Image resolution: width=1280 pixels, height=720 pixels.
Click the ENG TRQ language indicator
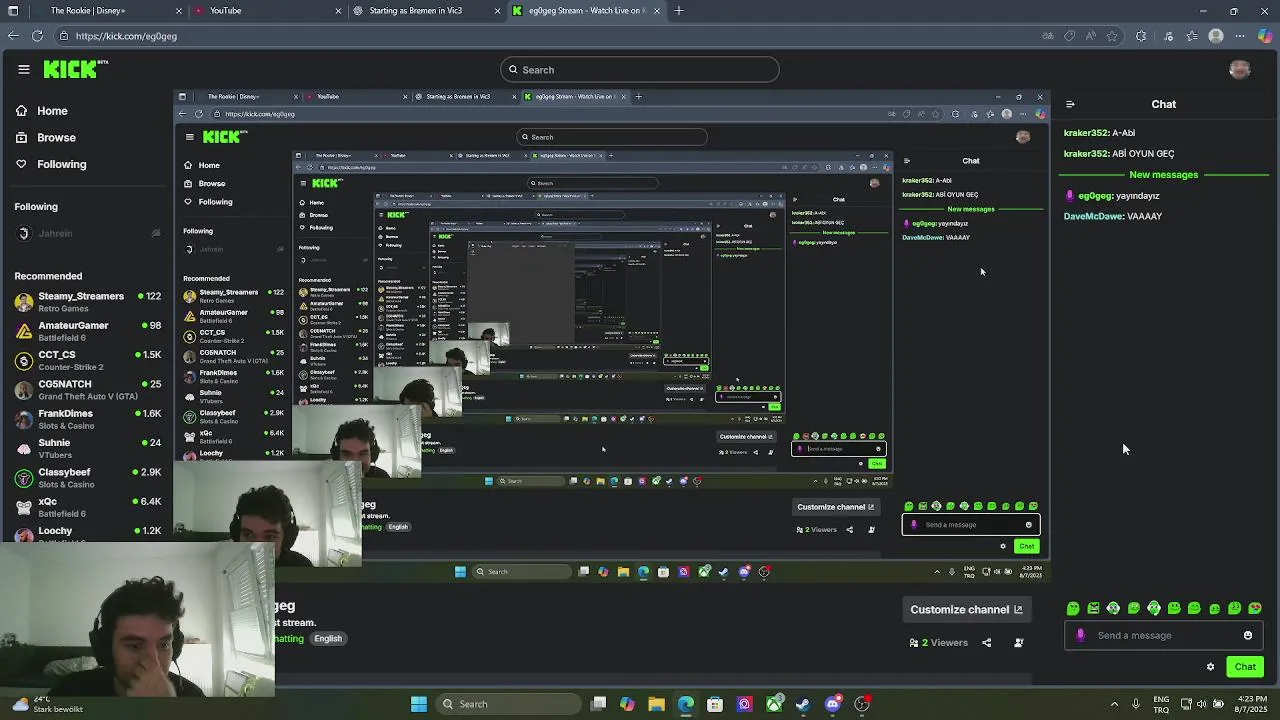(x=1162, y=704)
